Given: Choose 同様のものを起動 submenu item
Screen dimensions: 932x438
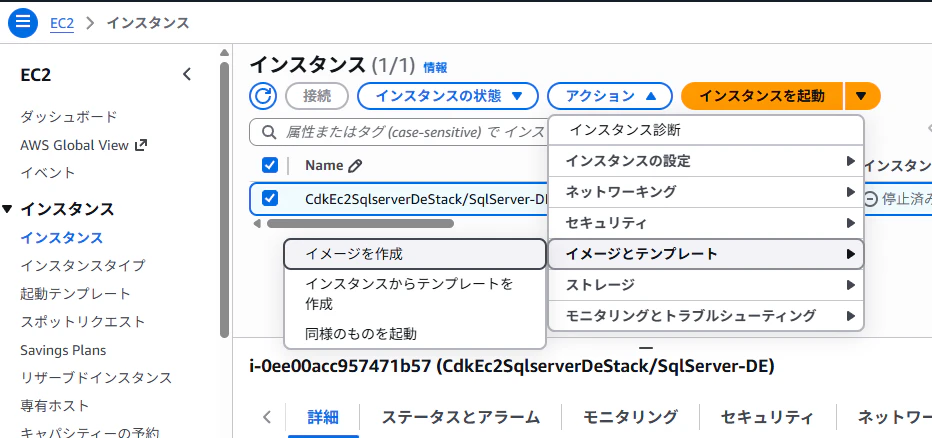Looking at the screenshot, I should click(x=415, y=334).
